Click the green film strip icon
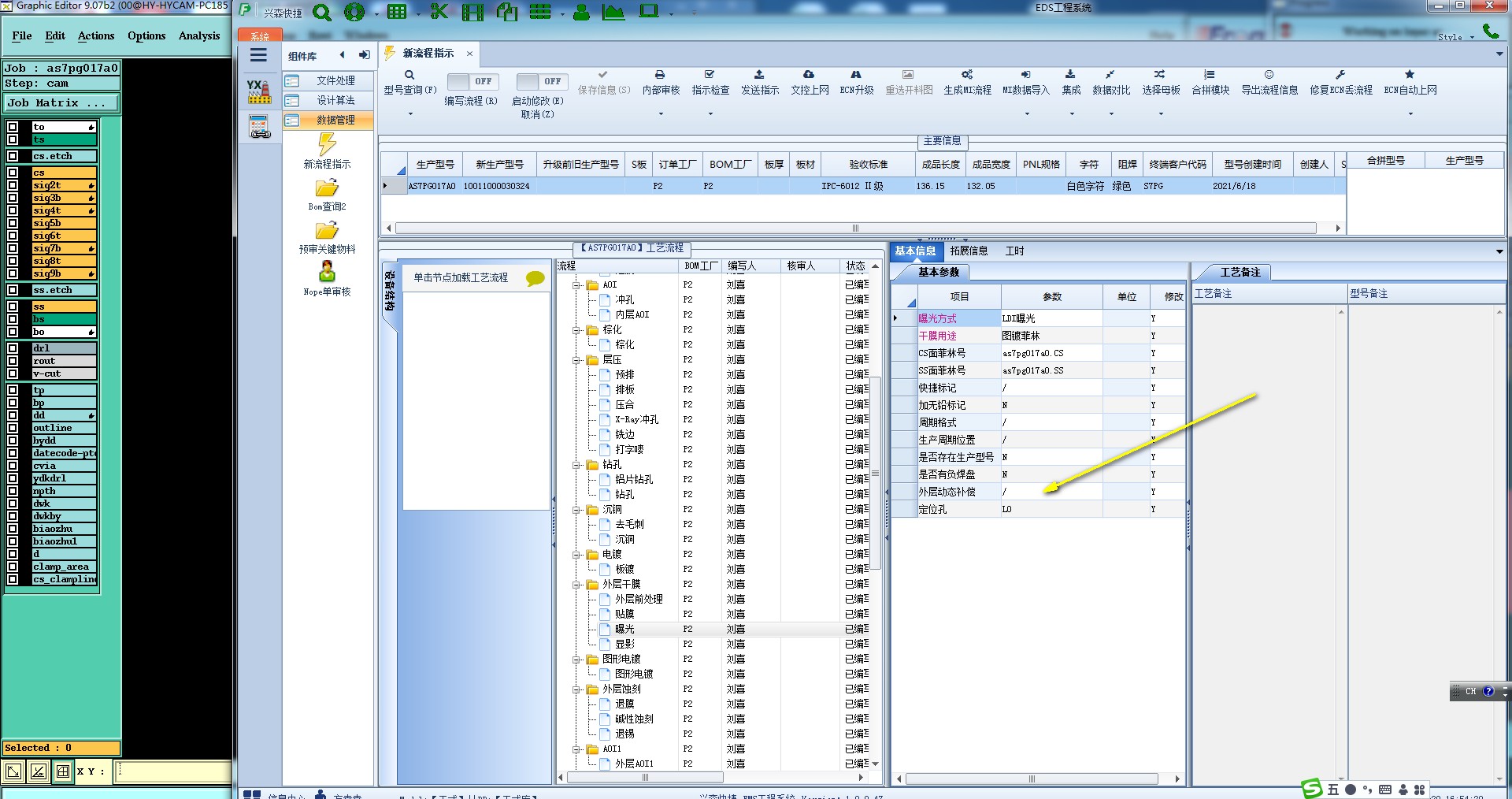This screenshot has height=799, width=1512. pyautogui.click(x=472, y=12)
